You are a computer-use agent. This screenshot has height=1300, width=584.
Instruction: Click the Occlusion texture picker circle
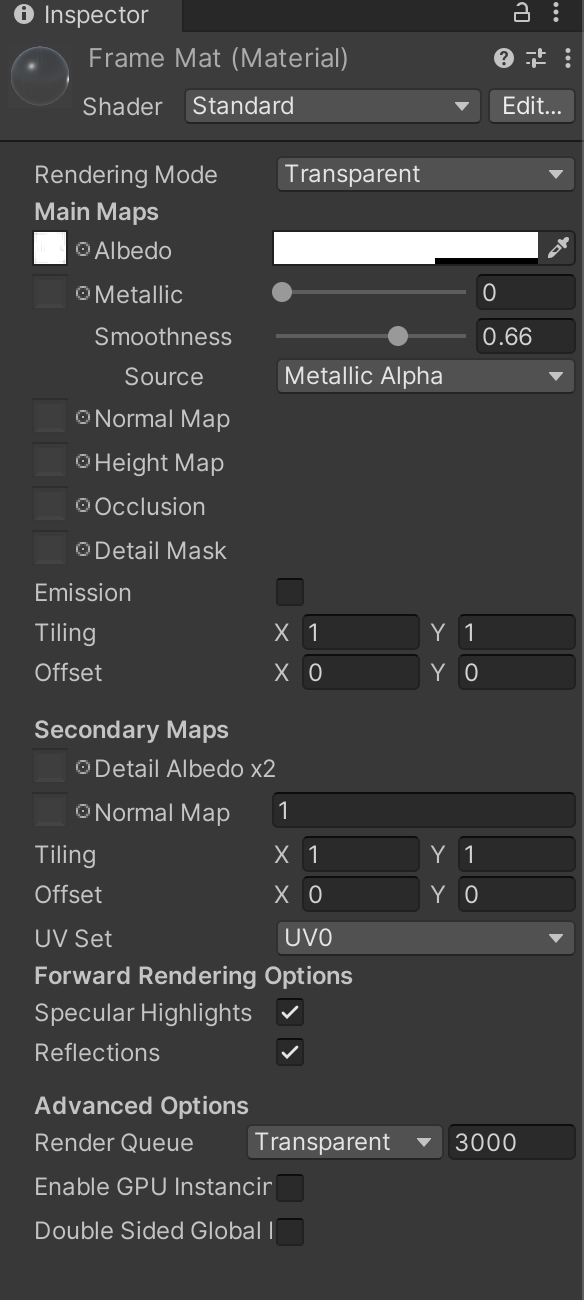coord(83,506)
